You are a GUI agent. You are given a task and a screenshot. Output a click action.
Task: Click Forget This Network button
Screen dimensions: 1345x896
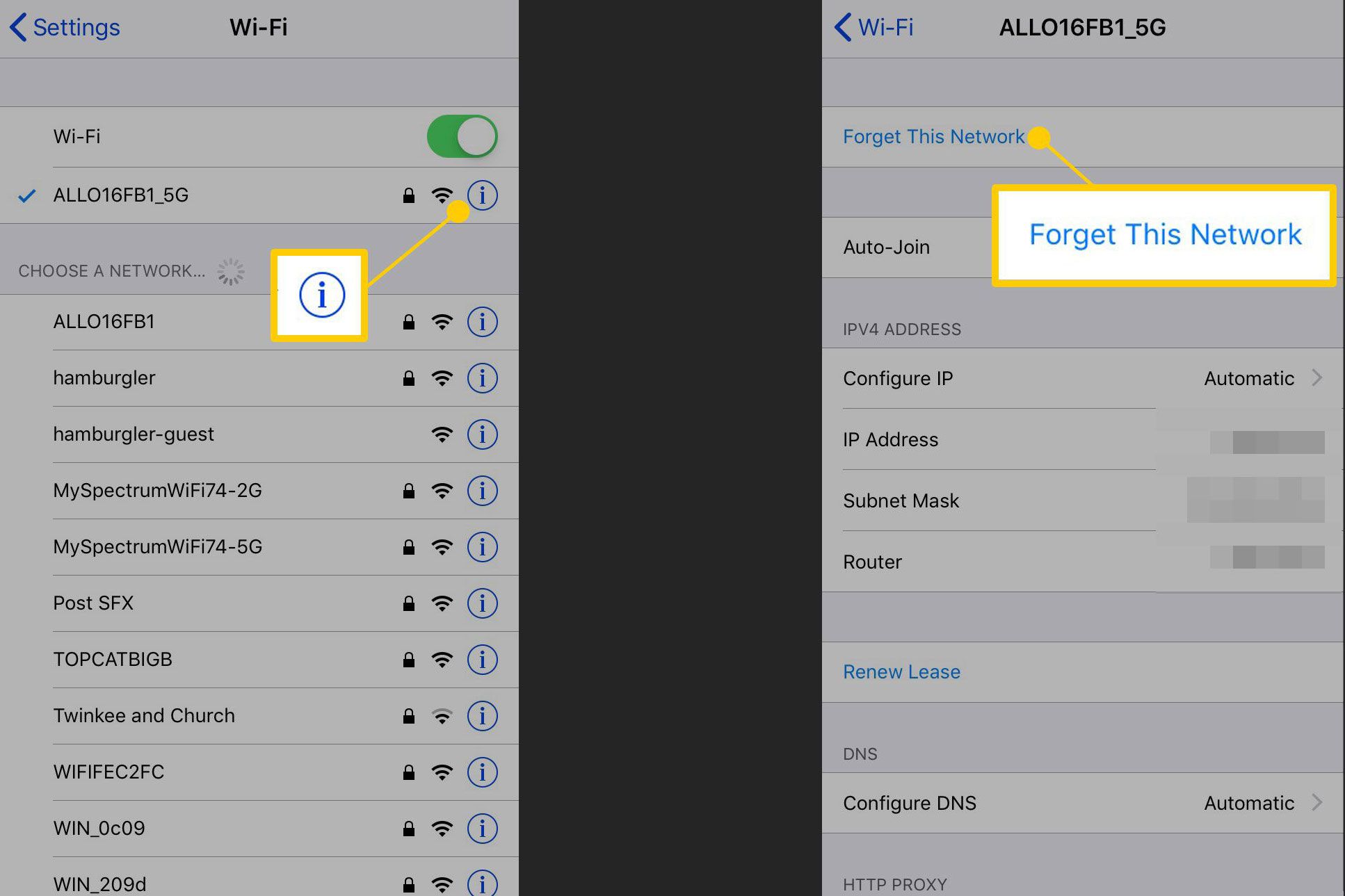(935, 136)
